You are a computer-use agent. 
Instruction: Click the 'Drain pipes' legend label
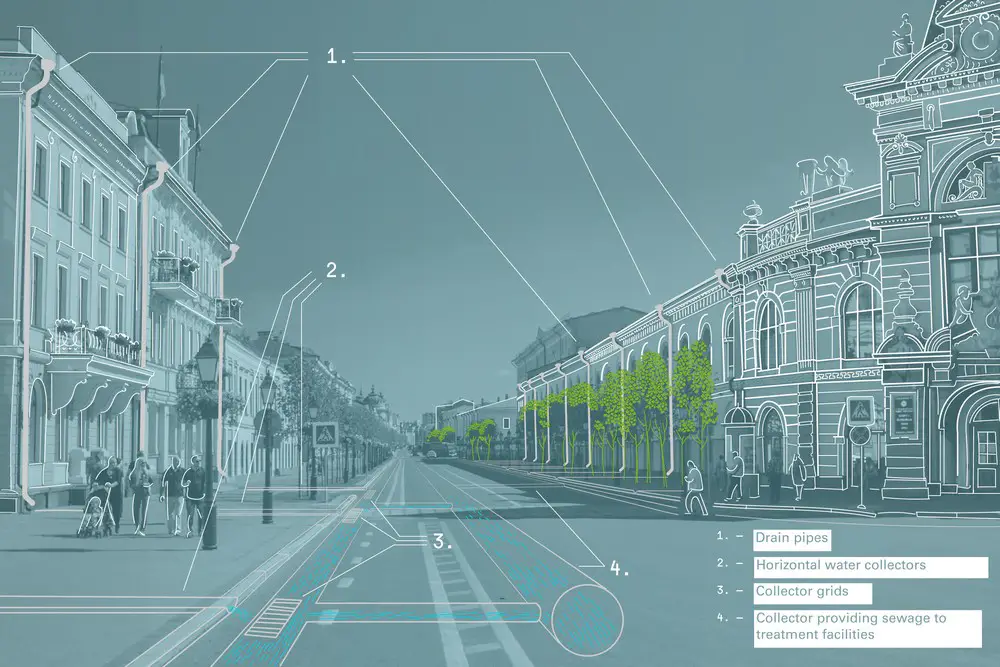(791, 539)
